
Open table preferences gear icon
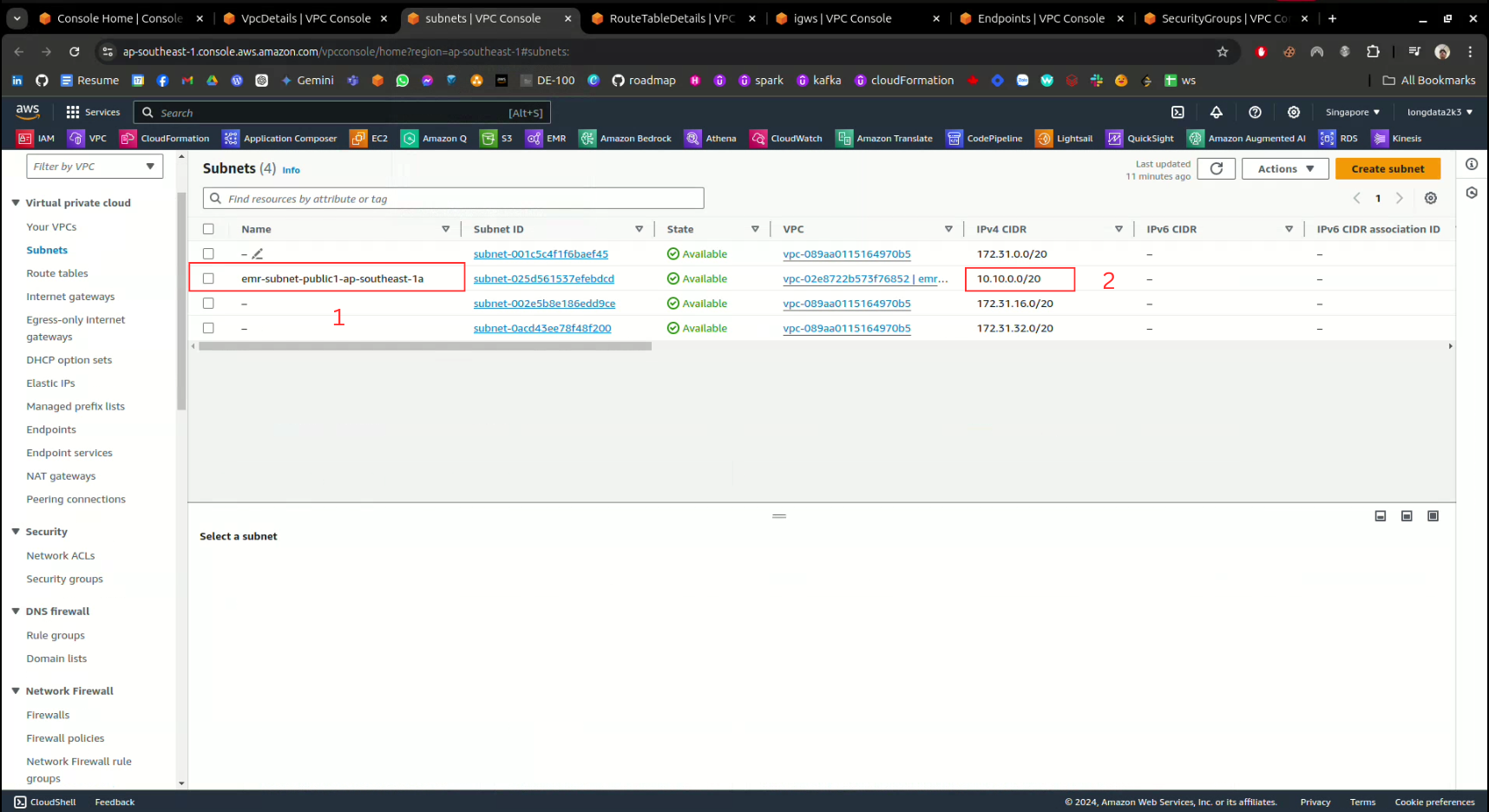pos(1430,199)
